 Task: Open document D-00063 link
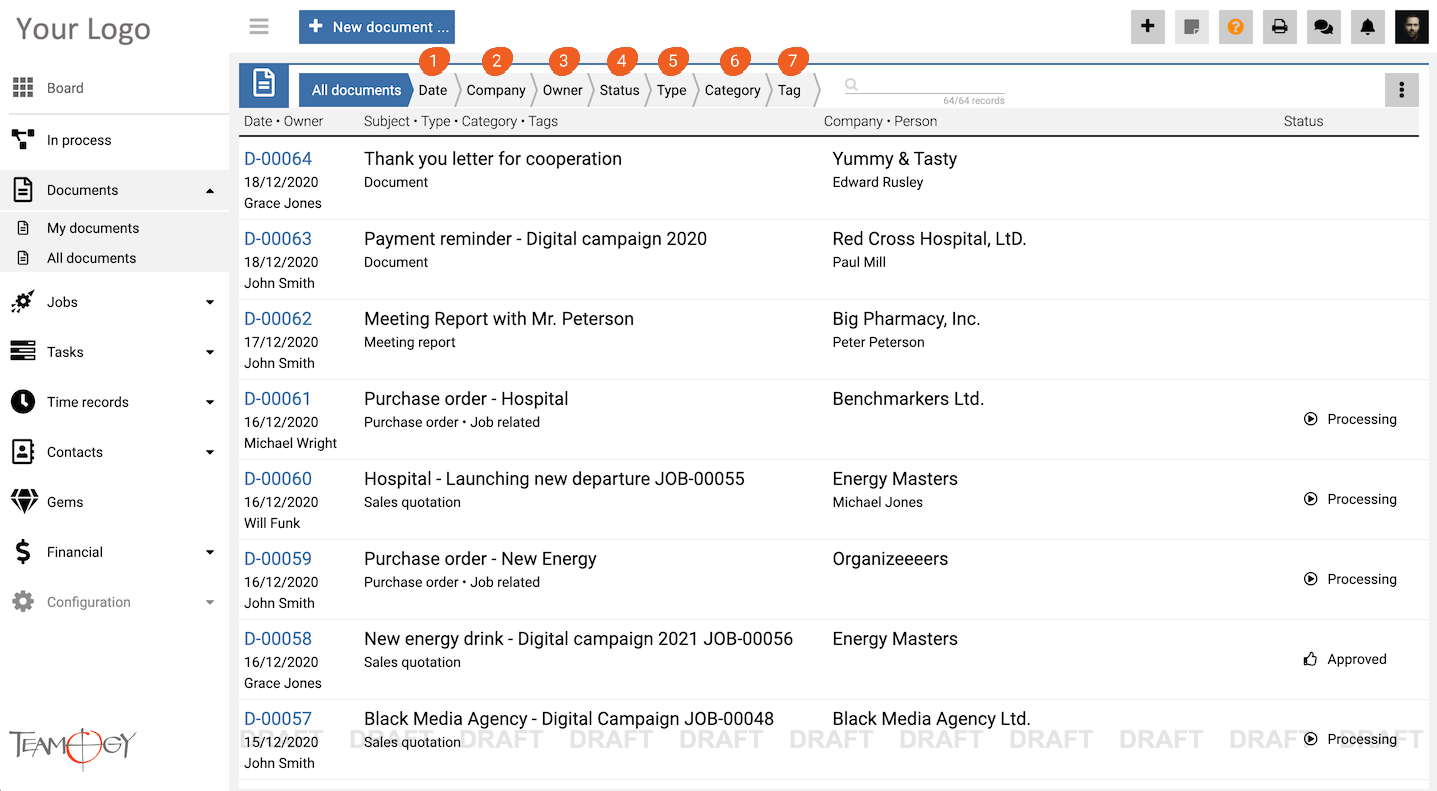[x=278, y=239]
